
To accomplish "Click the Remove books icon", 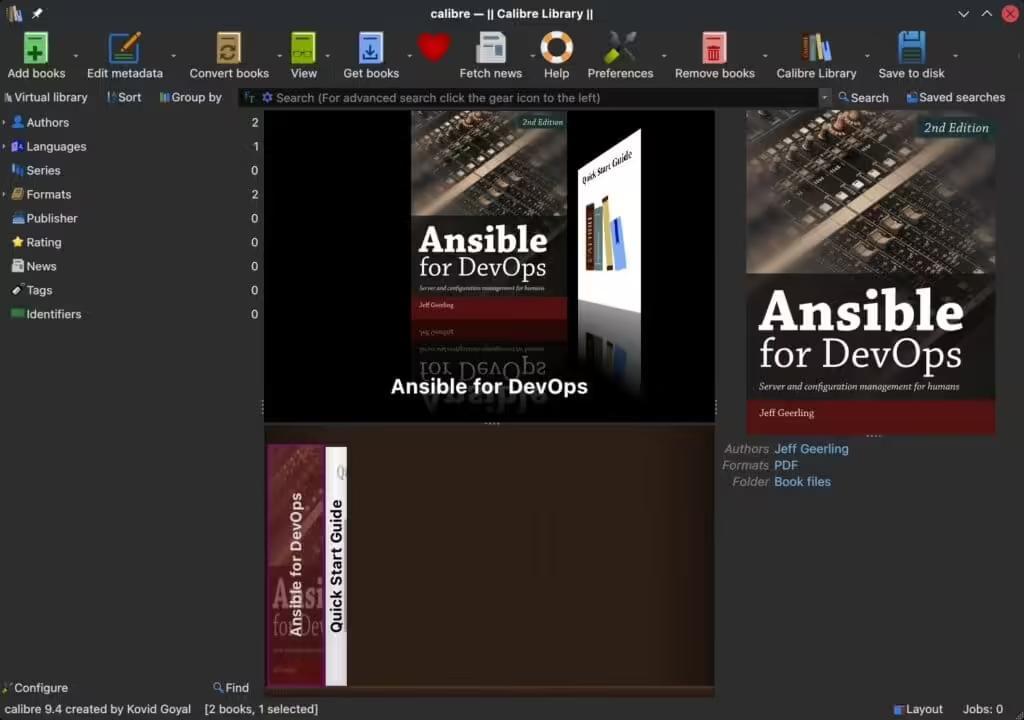I will click(x=713, y=48).
